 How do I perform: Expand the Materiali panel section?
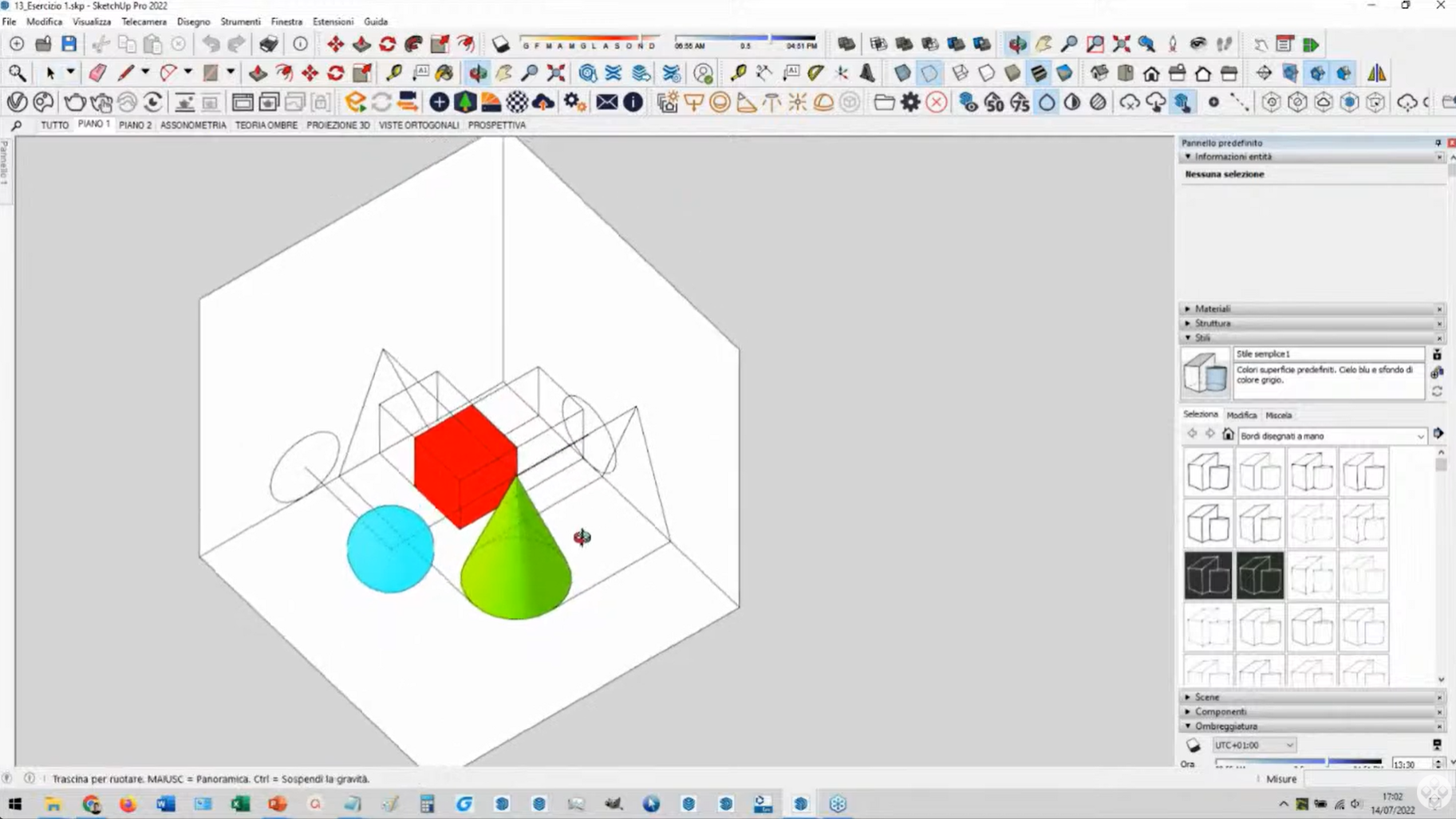[x=1212, y=309]
